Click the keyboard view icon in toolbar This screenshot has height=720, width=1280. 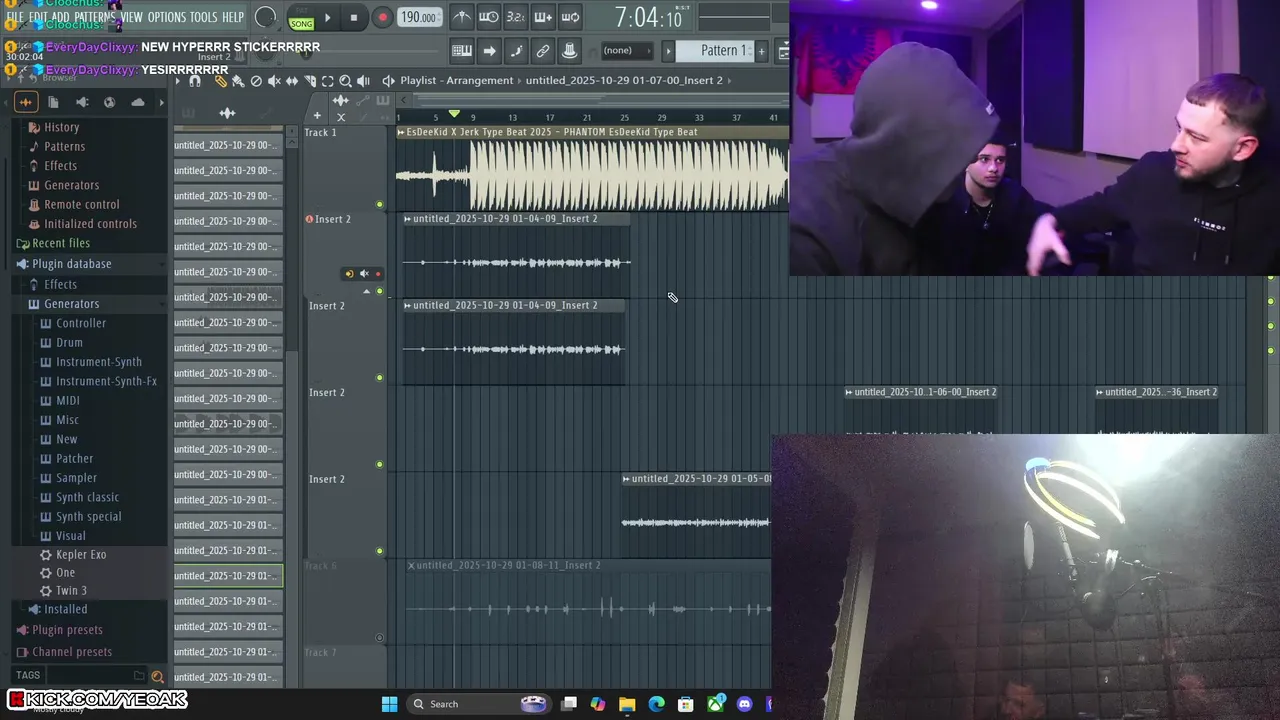(462, 51)
